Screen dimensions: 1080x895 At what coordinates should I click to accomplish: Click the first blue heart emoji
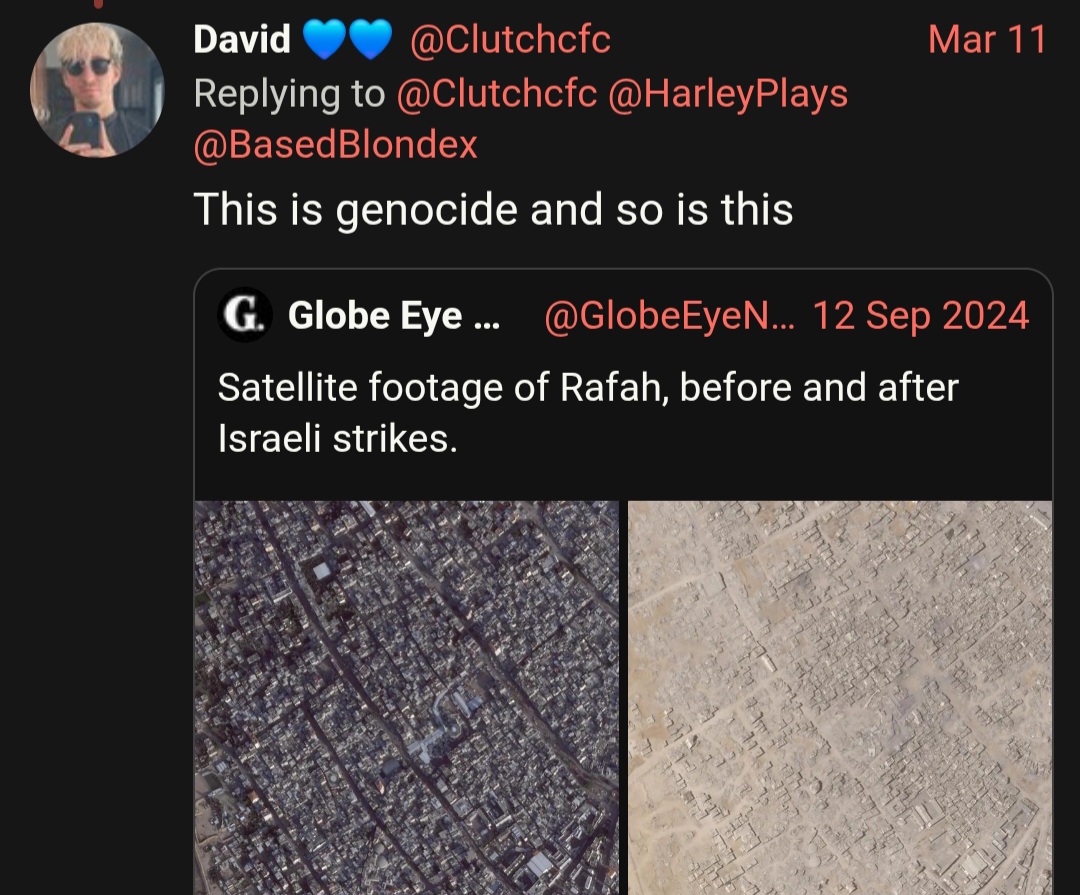[324, 40]
